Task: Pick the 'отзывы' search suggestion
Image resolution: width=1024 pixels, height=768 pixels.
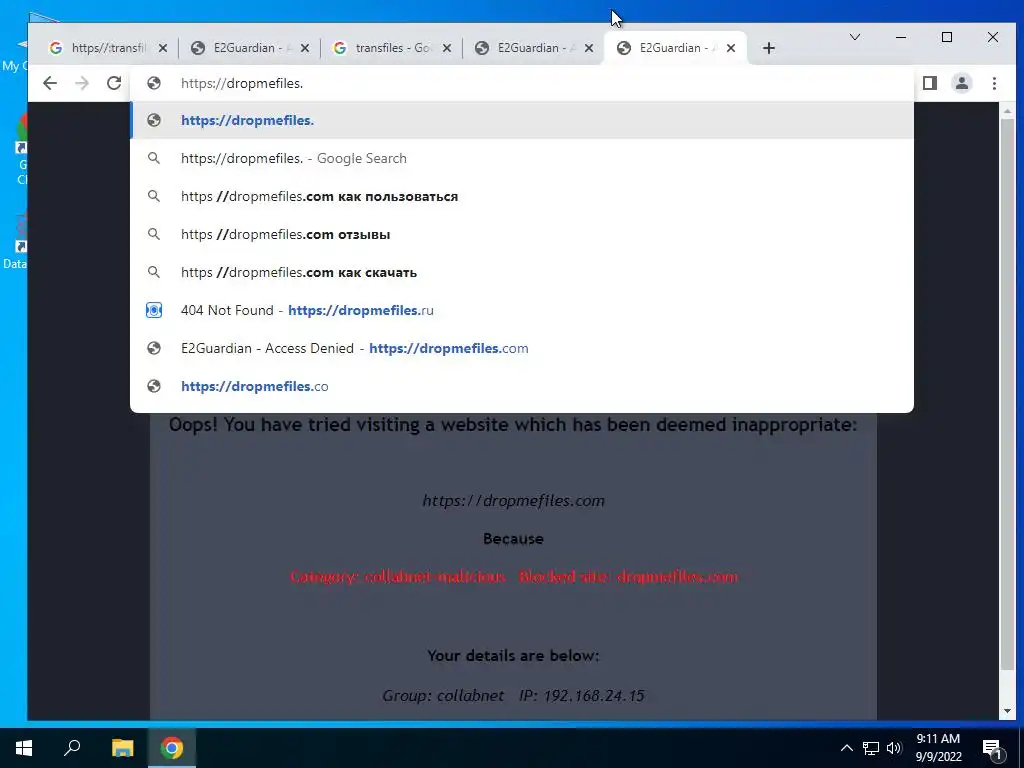Action: (522, 234)
